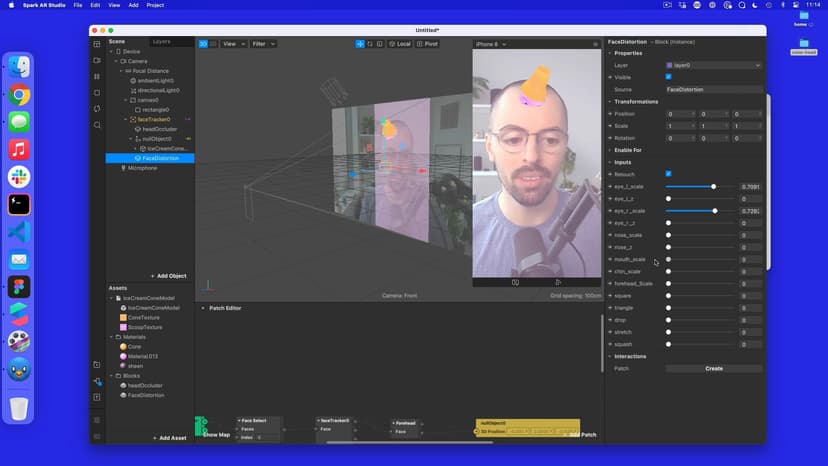Open Finder from the dock
Image resolution: width=828 pixels, height=466 pixels.
[x=19, y=67]
